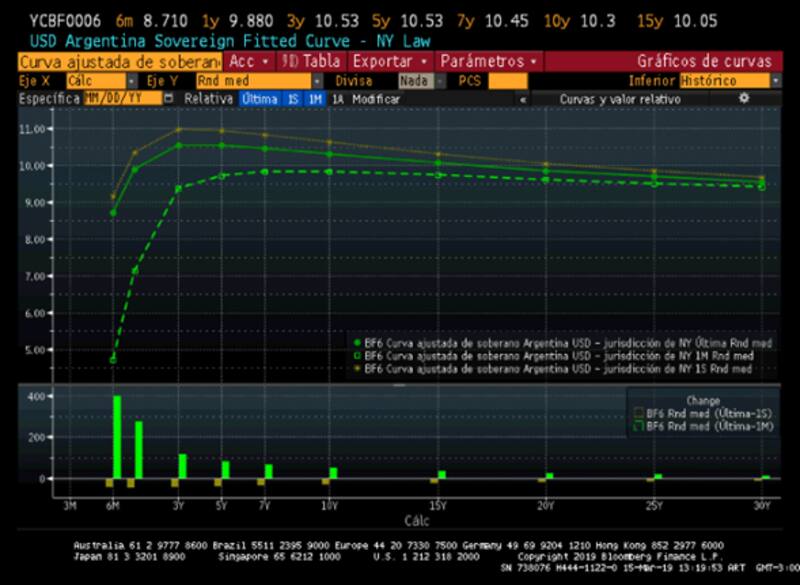800x585 pixels.
Task: Open the Parámetros menu
Action: click(x=488, y=61)
